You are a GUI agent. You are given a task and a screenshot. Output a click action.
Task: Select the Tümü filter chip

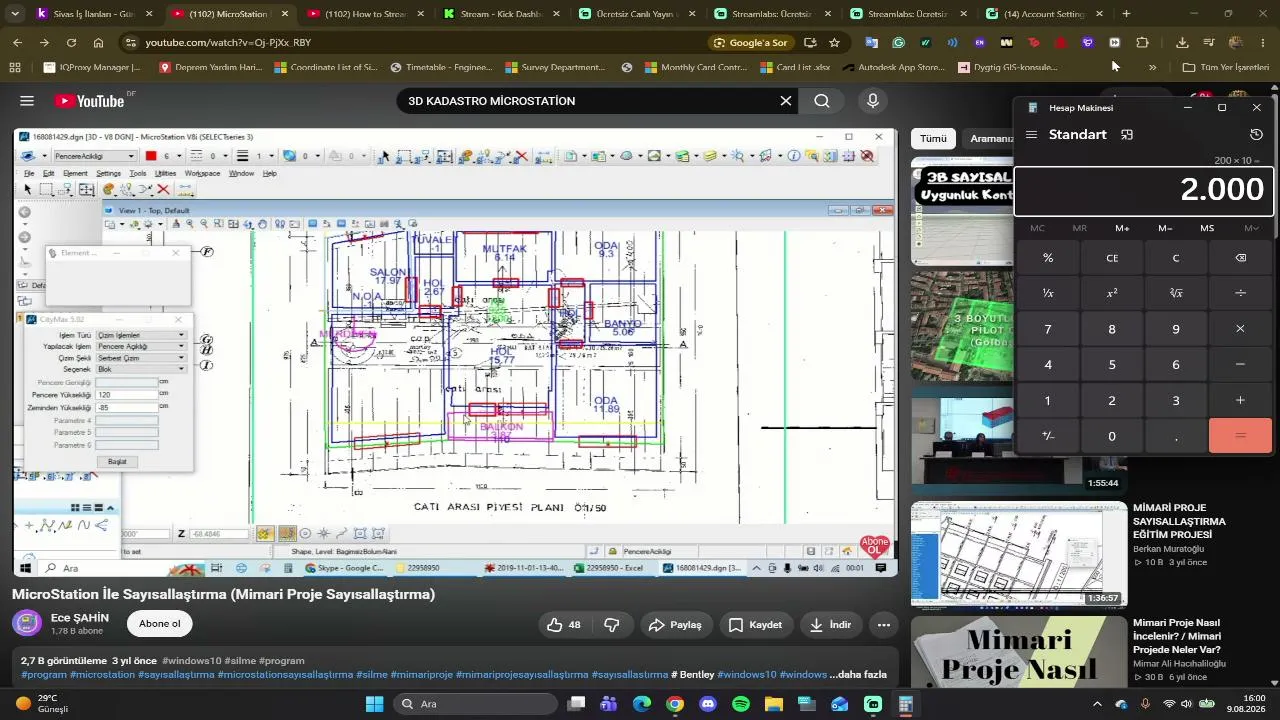933,139
